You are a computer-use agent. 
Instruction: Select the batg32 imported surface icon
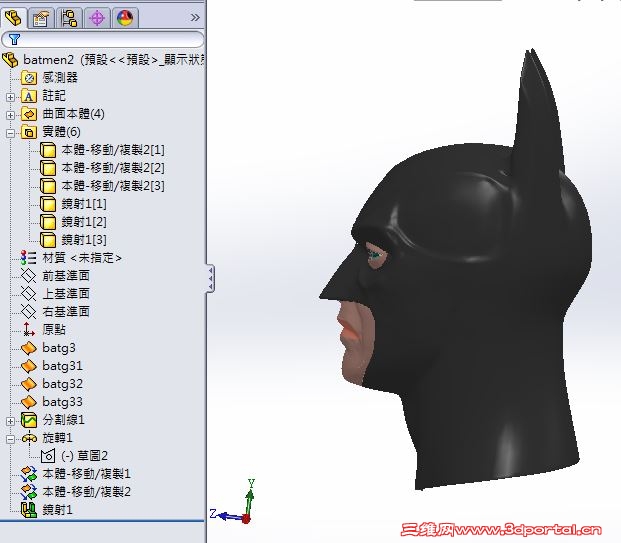(x=29, y=384)
